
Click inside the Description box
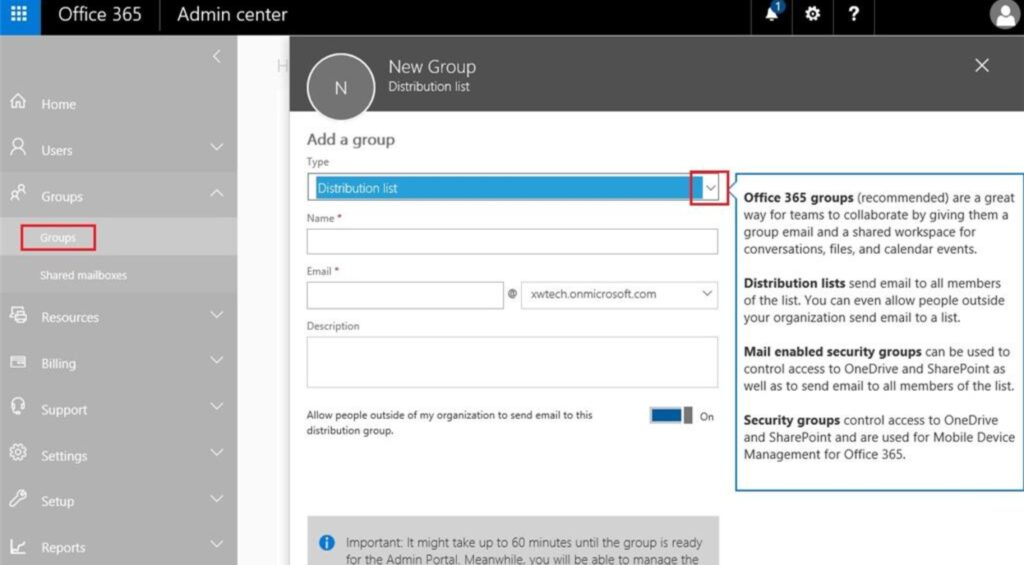(512, 363)
